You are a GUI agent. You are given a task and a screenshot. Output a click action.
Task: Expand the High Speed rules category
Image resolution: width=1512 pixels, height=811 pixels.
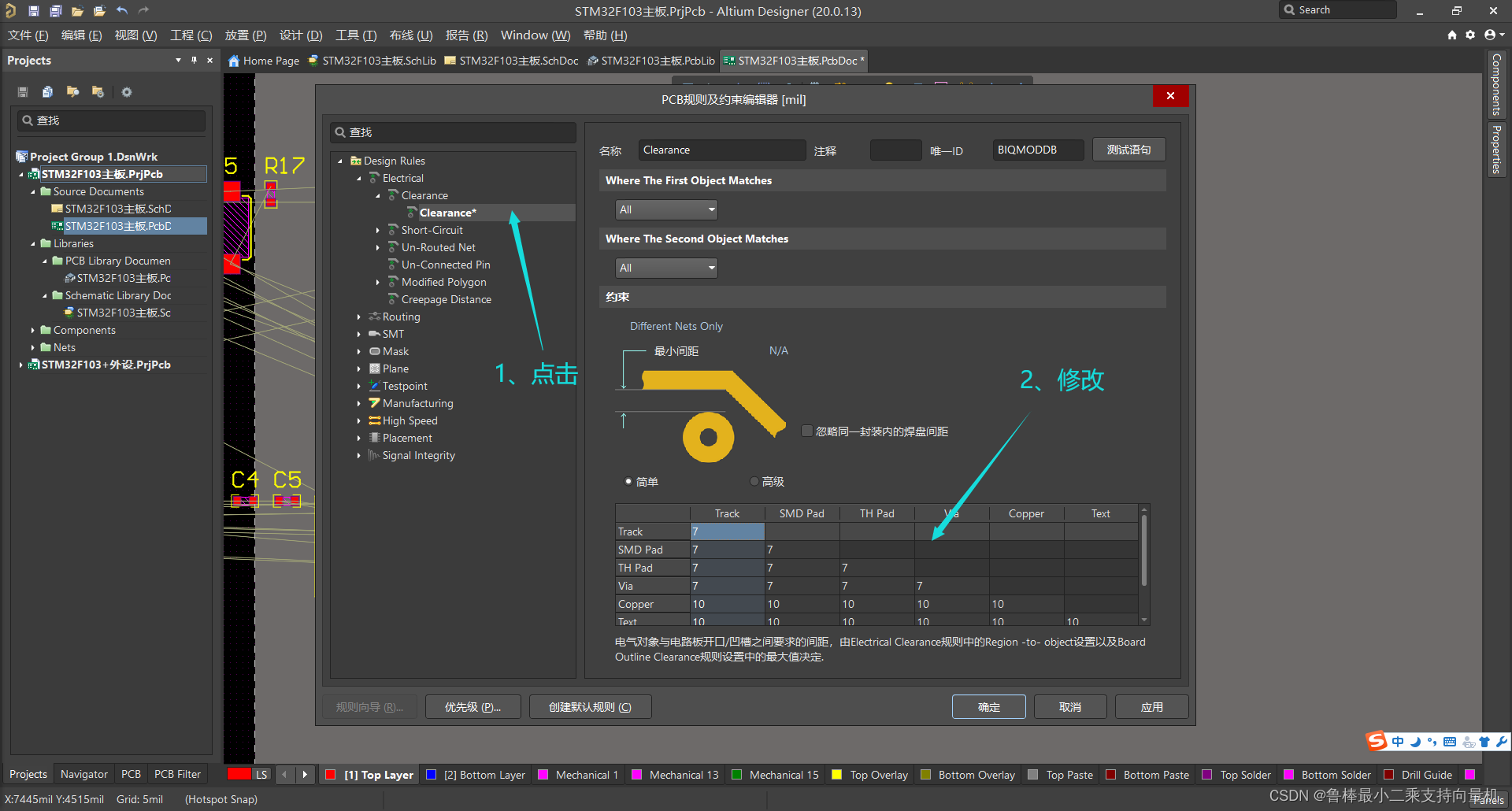click(x=359, y=420)
